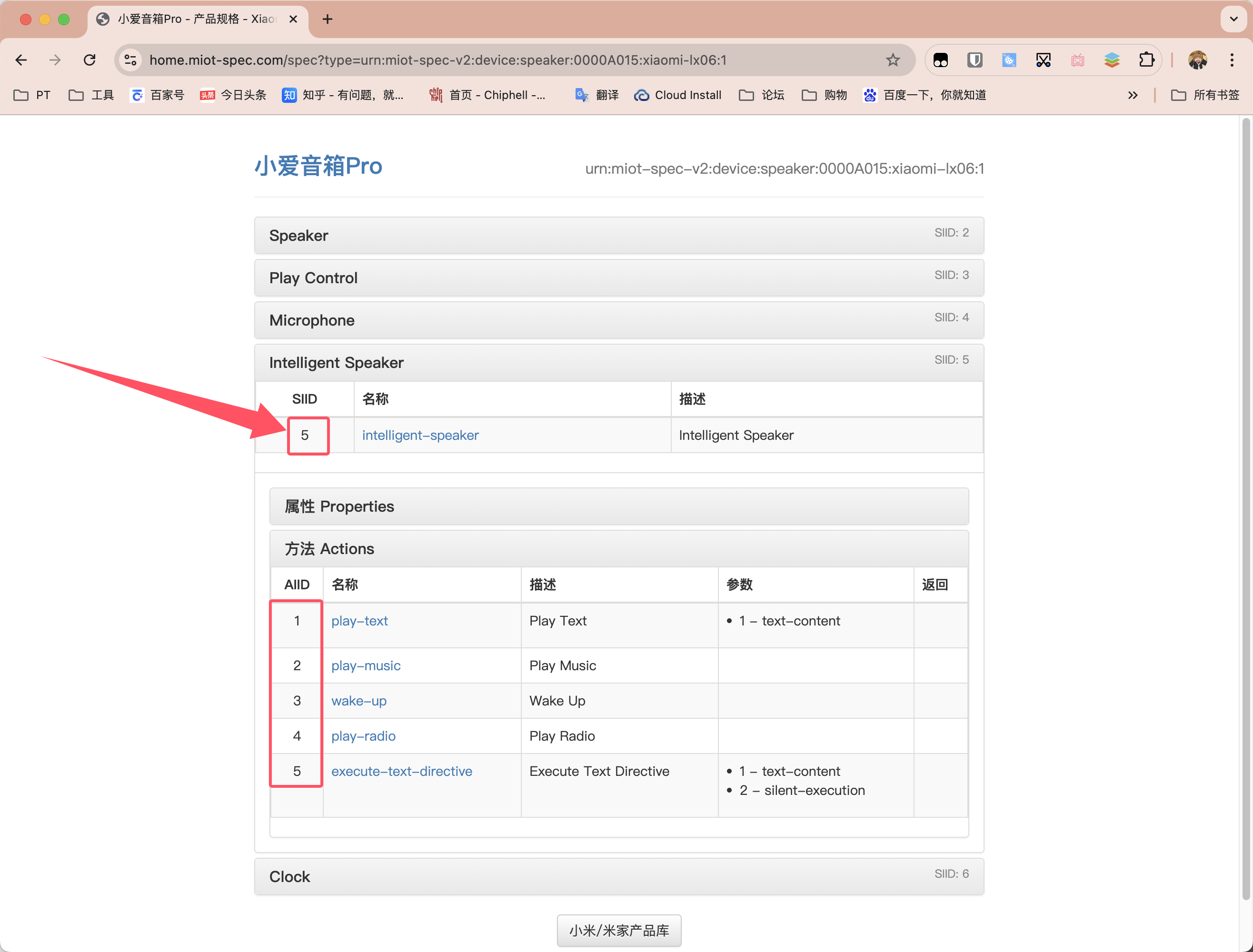
Task: Open the 翻译 bookmark
Action: pyautogui.click(x=597, y=95)
